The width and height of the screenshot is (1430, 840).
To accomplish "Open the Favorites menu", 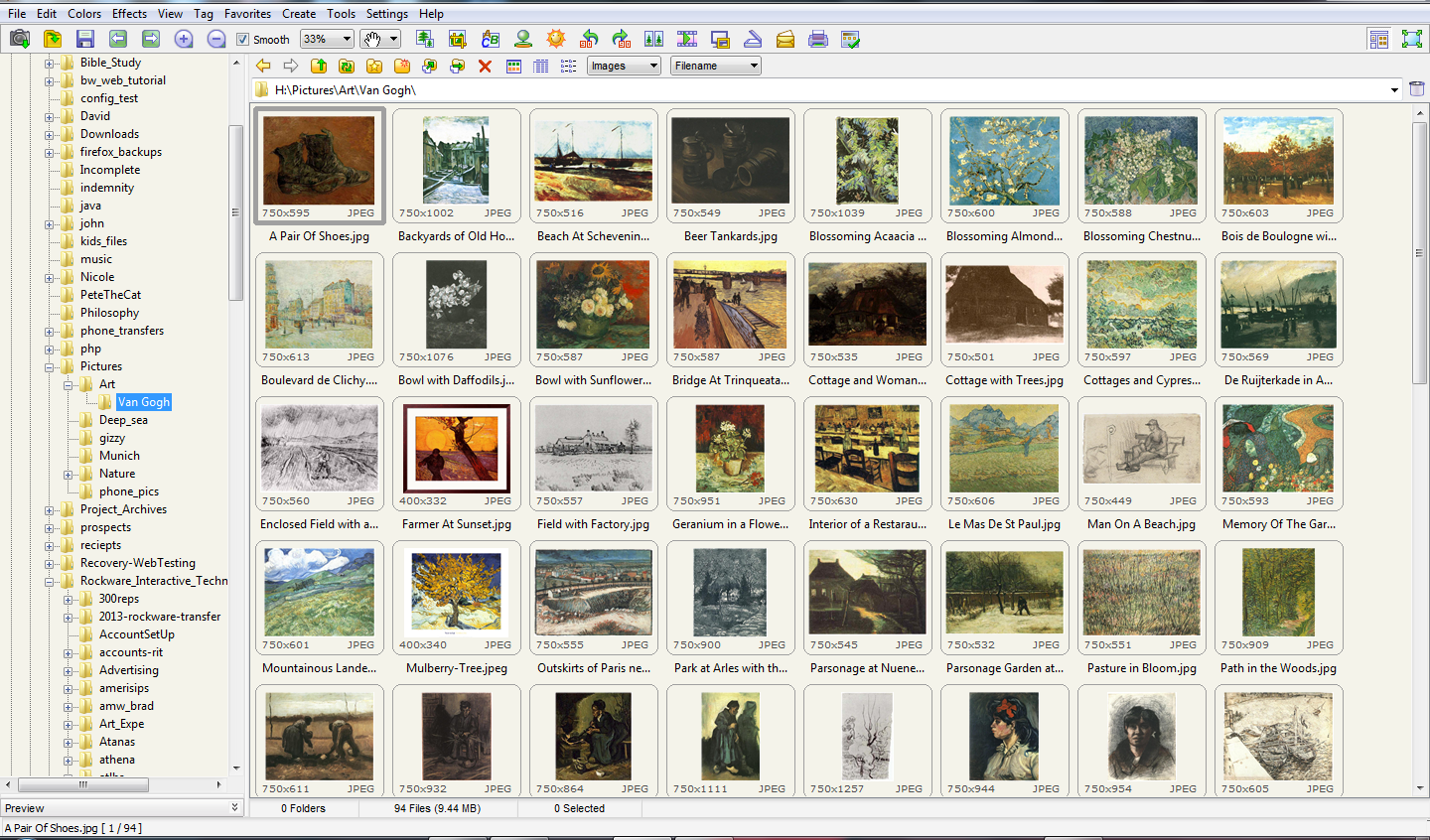I will 247,13.
